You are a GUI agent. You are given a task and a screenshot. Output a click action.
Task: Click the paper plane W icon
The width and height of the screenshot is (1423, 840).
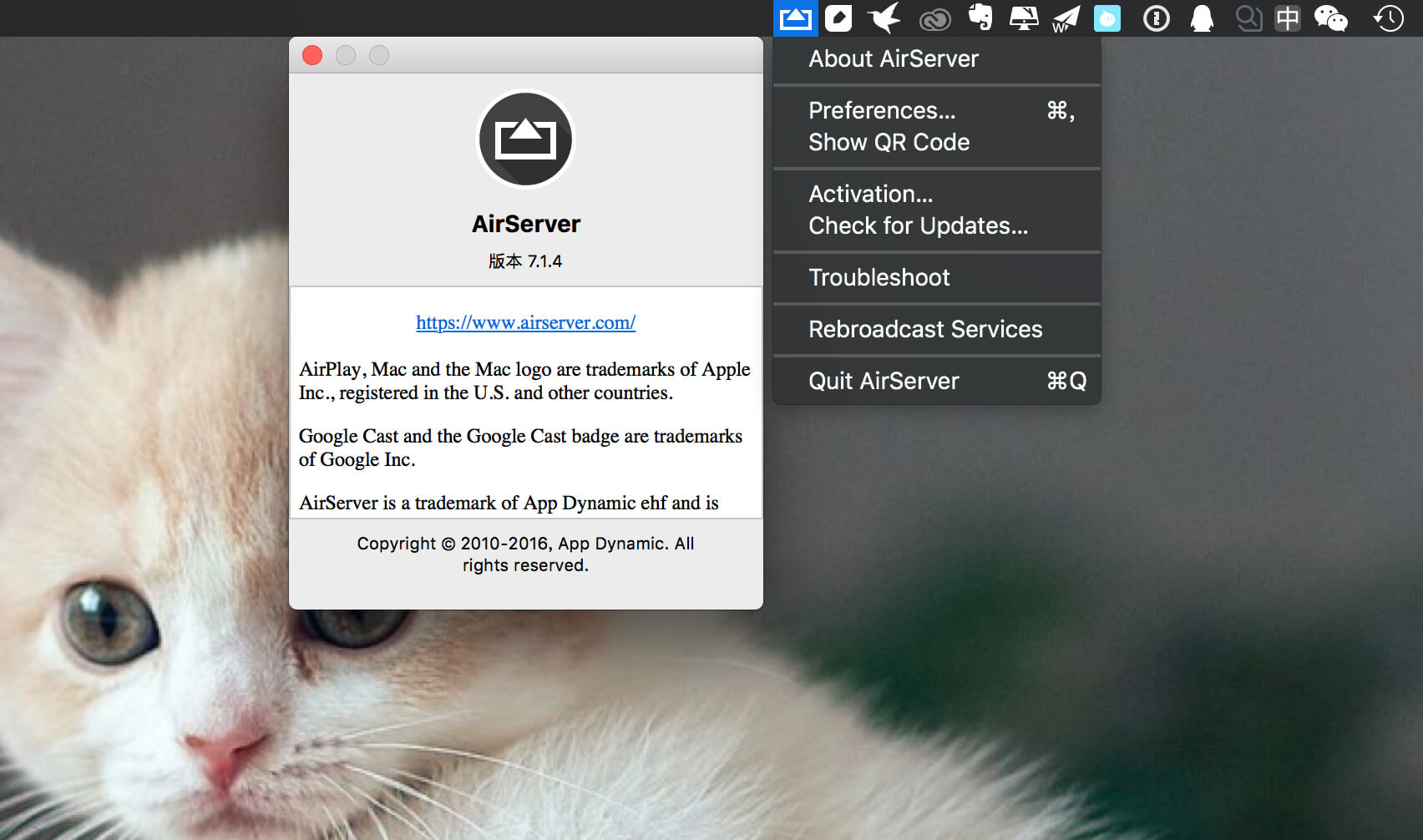1066,18
